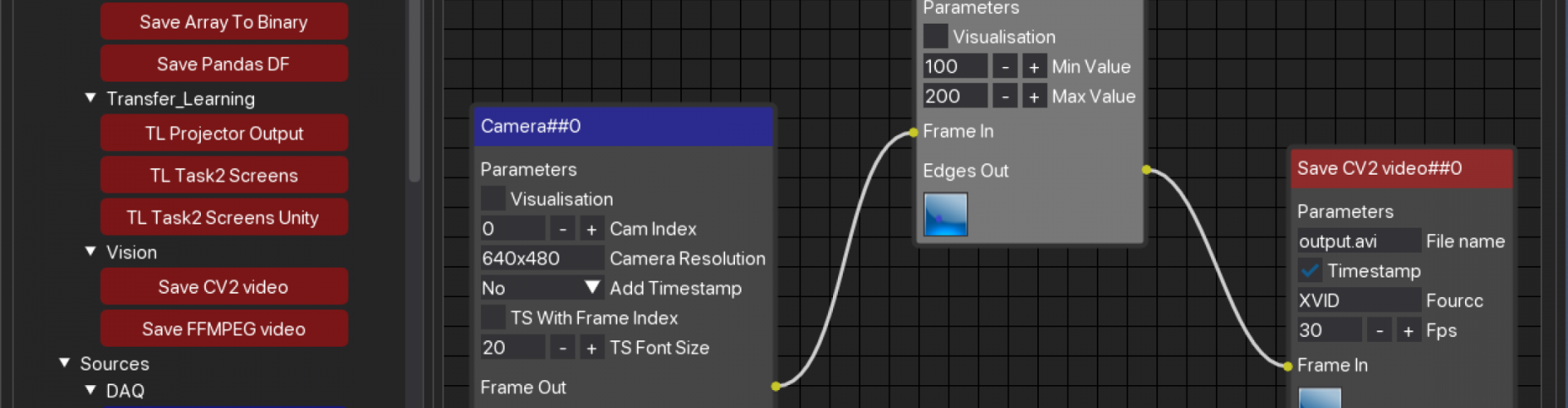Increase Fps using the plus button
The height and width of the screenshot is (408, 1568).
[x=1408, y=331]
